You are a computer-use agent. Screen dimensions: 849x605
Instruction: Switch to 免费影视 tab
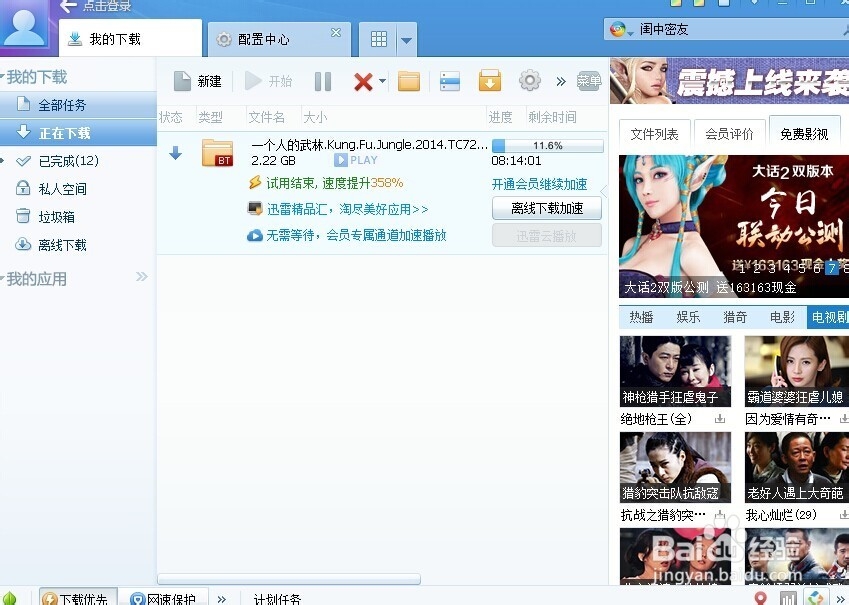point(804,133)
